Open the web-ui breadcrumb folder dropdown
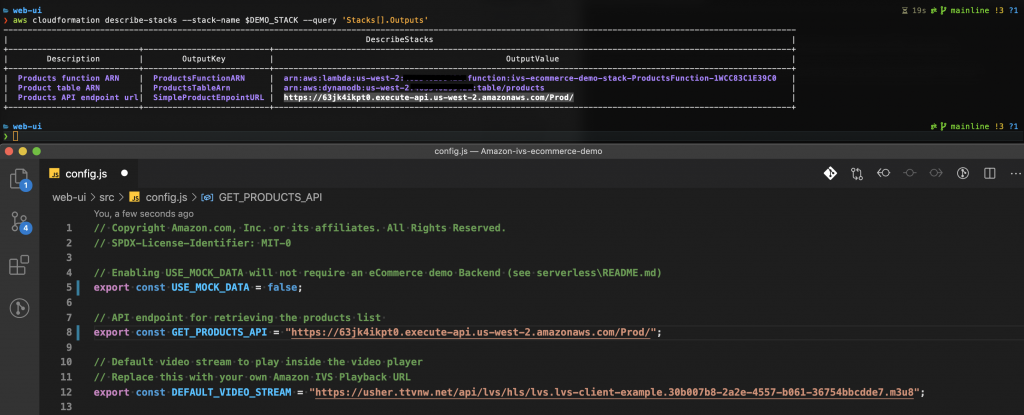The width and height of the screenshot is (1024, 415). [x=70, y=197]
